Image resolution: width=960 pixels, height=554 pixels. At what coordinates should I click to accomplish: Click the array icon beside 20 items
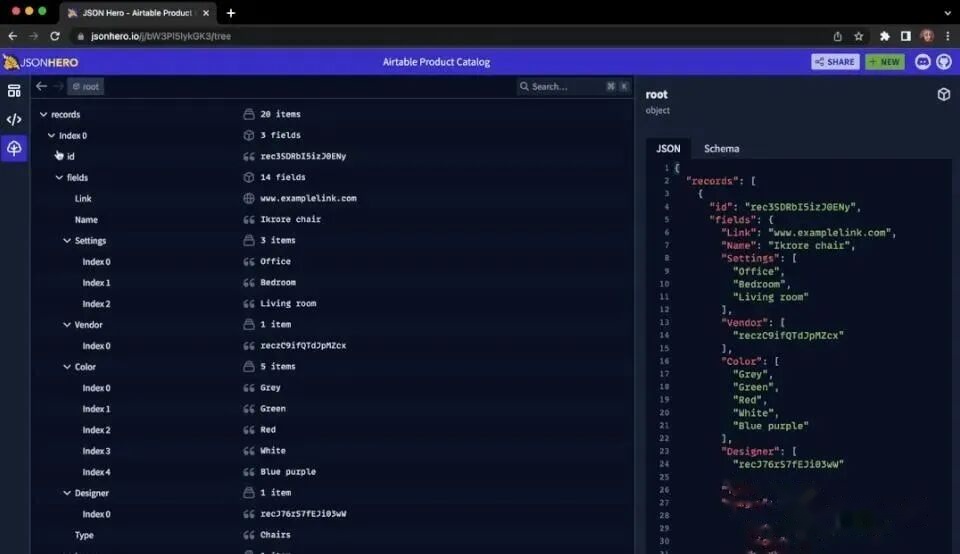pos(249,114)
